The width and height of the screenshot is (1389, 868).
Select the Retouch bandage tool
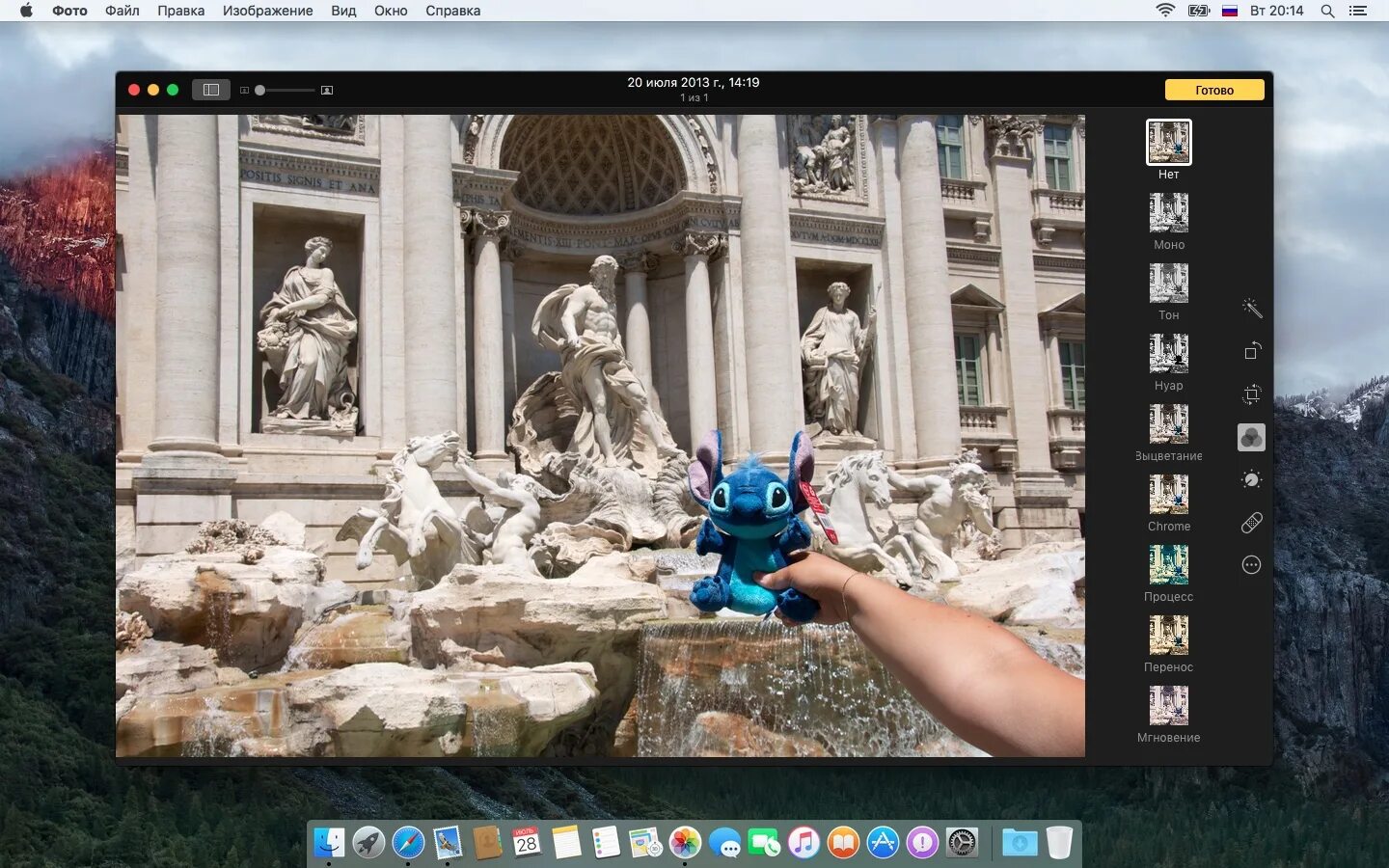[x=1251, y=523]
